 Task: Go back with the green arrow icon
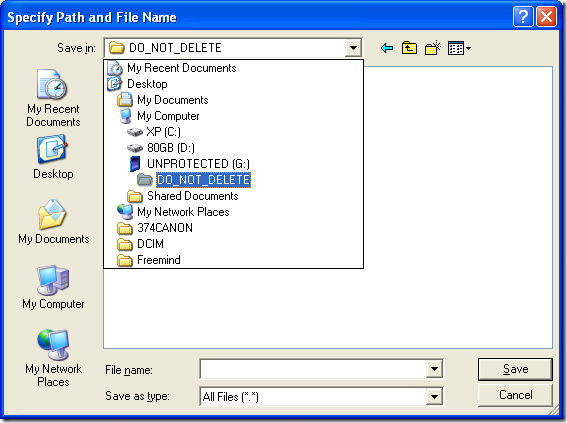[387, 48]
